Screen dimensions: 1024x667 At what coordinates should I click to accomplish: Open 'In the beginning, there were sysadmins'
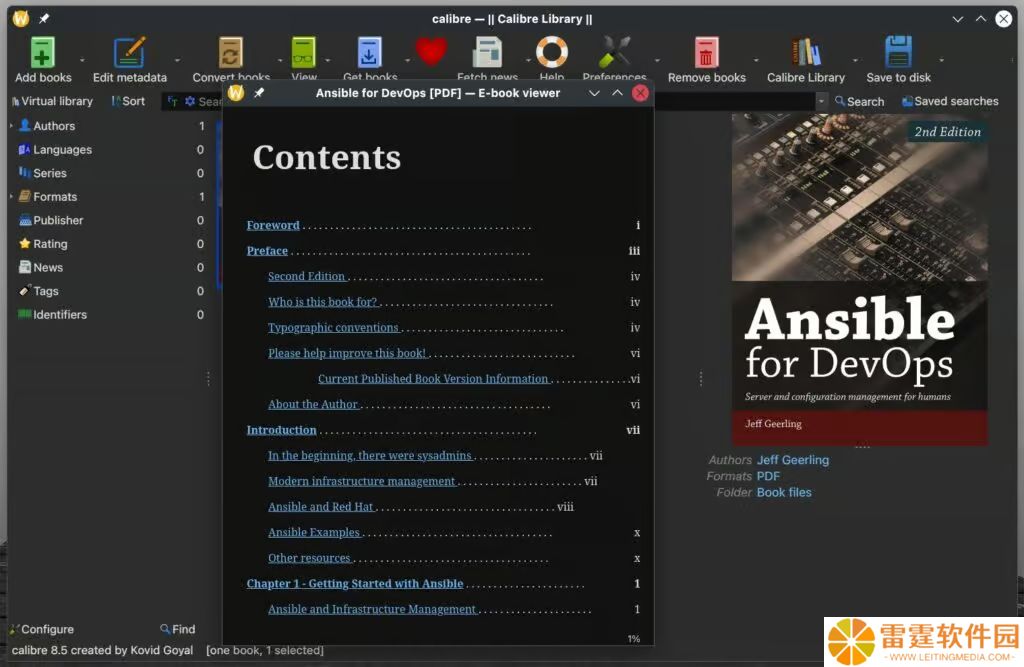pyautogui.click(x=370, y=455)
